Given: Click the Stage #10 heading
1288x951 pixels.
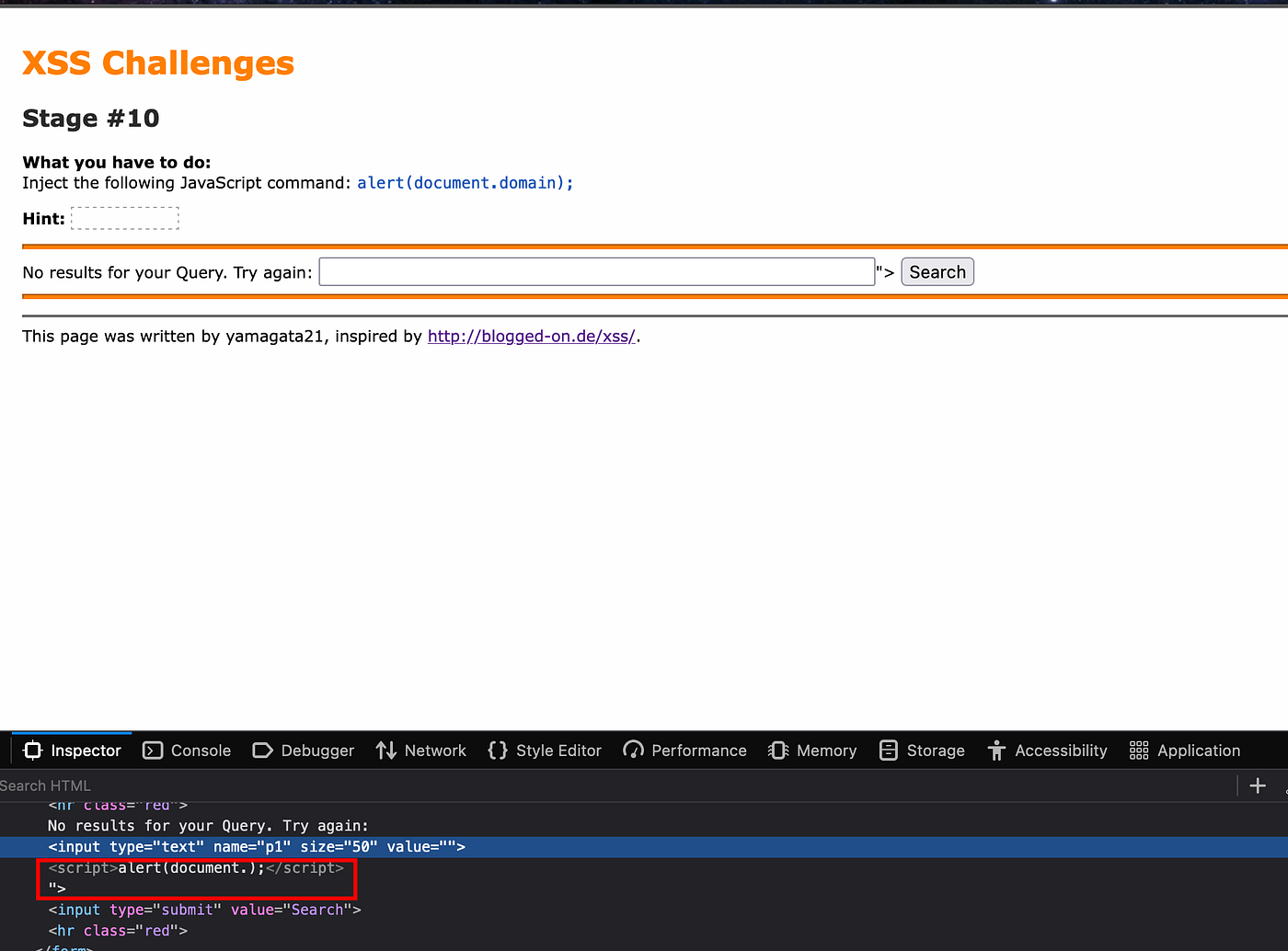Looking at the screenshot, I should pyautogui.click(x=91, y=119).
